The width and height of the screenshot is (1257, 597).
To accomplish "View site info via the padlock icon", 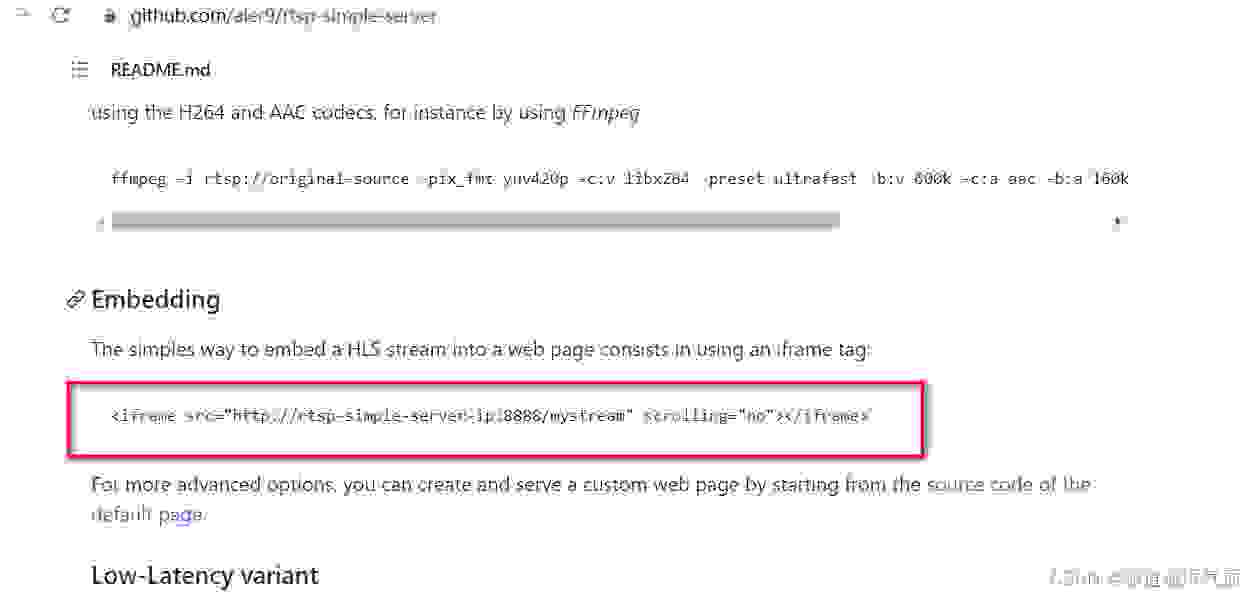I will [x=109, y=16].
